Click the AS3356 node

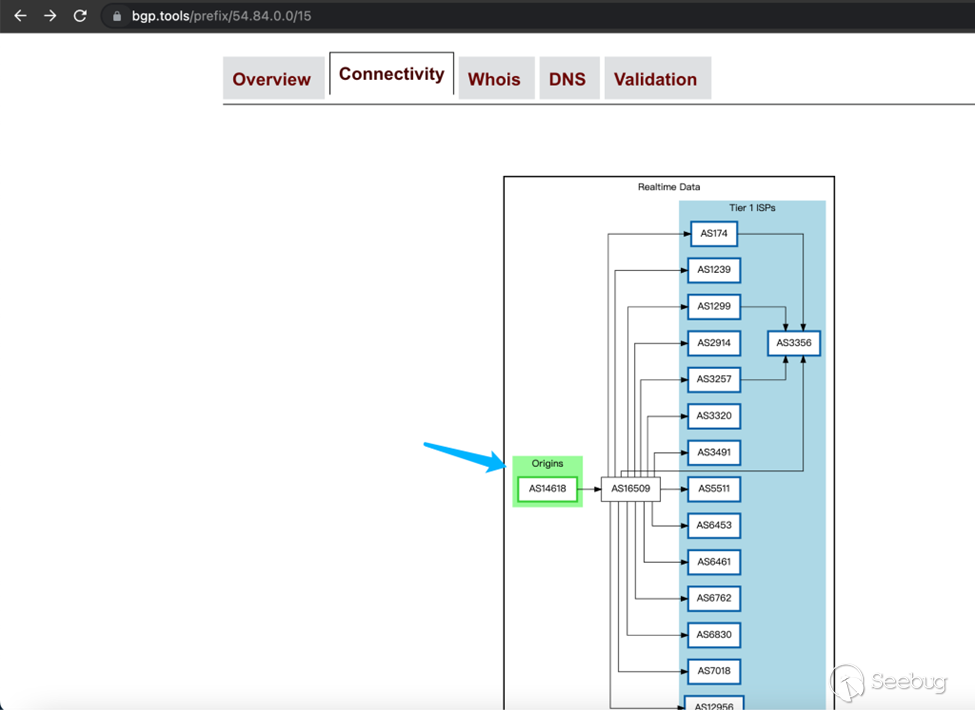point(794,343)
